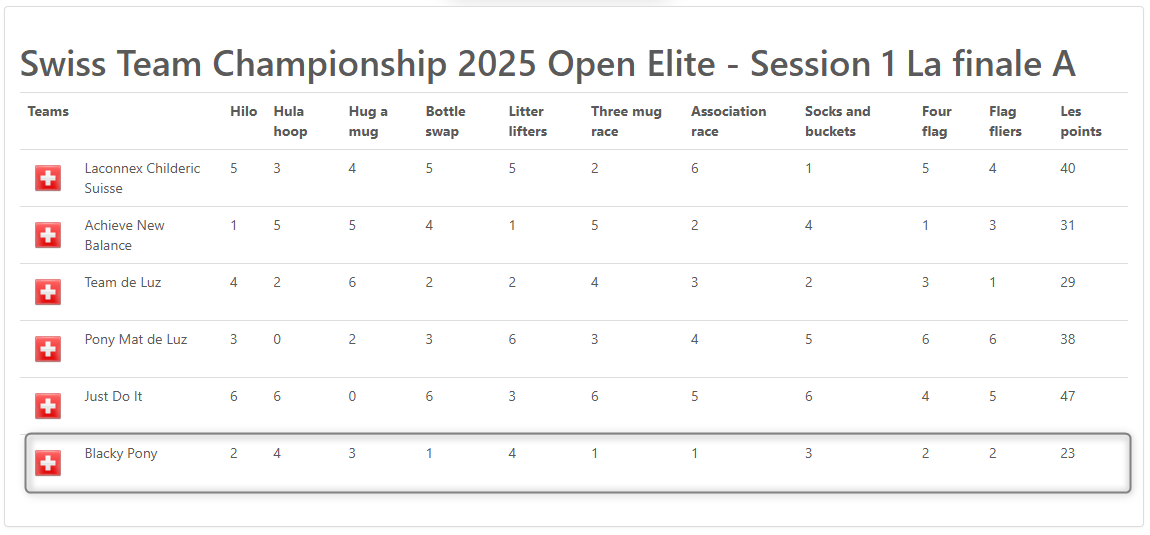
Task: Click the Swiss flag next to Pony Mat de Luz
Action: pos(48,349)
